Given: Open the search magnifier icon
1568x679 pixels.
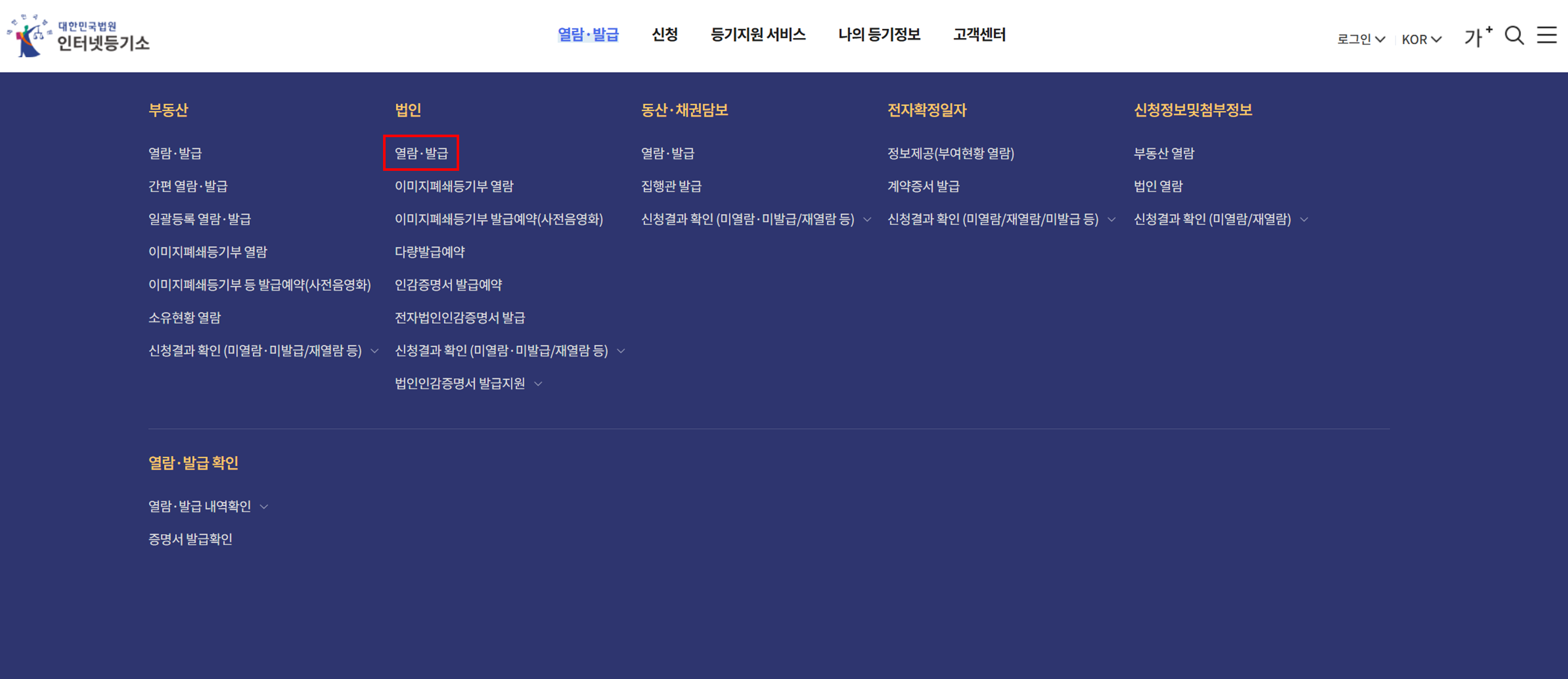Looking at the screenshot, I should tap(1514, 35).
